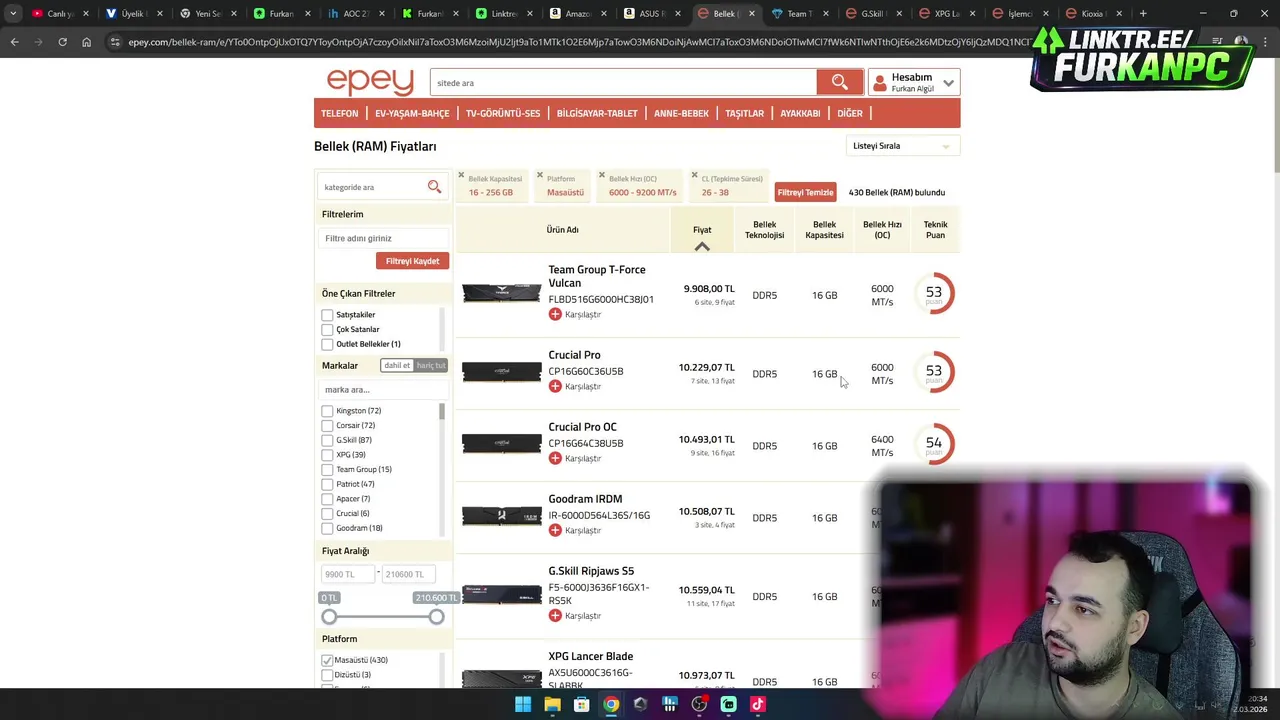The height and width of the screenshot is (720, 1280).
Task: Click Filtreyi Kaydet button
Action: [412, 261]
